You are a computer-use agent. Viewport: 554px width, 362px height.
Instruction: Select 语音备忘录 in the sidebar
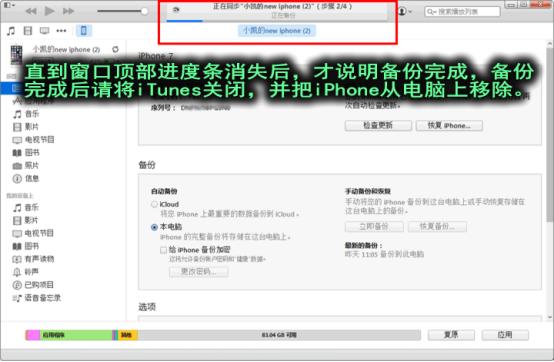[37, 298]
